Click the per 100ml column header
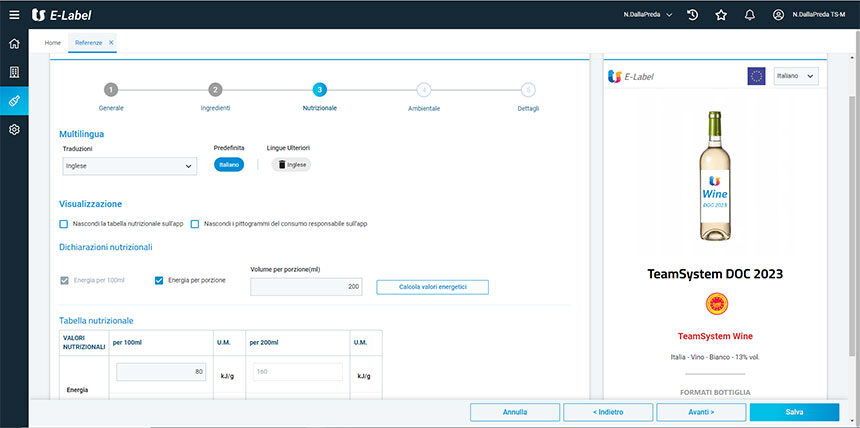 [x=125, y=342]
